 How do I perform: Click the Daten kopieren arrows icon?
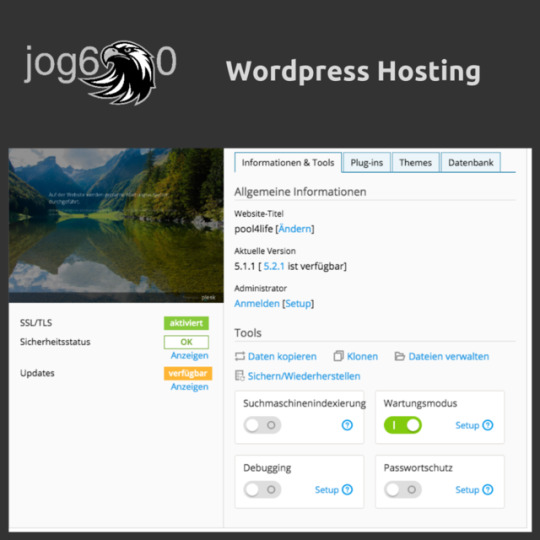tap(240, 356)
